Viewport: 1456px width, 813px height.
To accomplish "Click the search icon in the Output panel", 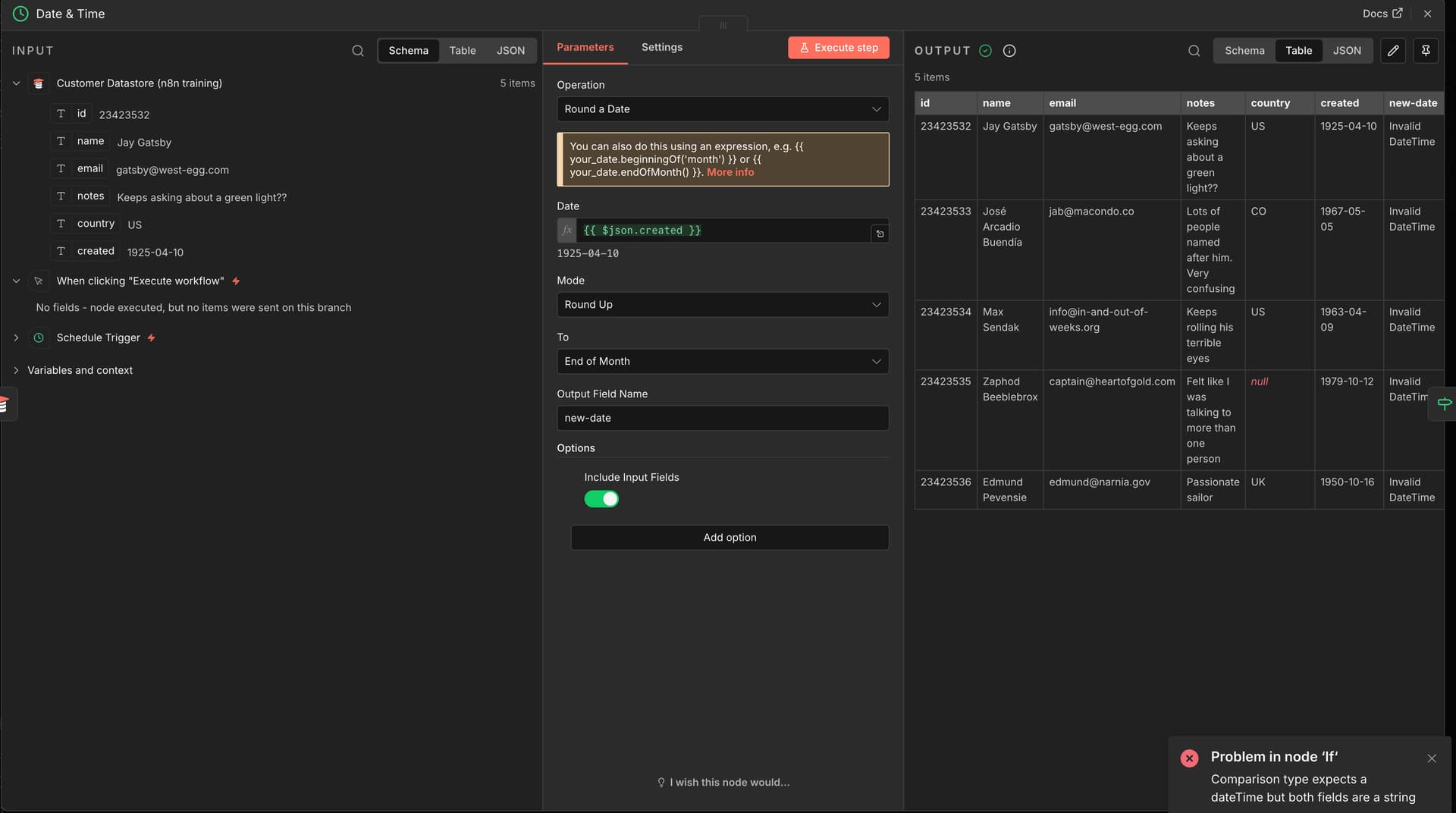I will click(1194, 51).
